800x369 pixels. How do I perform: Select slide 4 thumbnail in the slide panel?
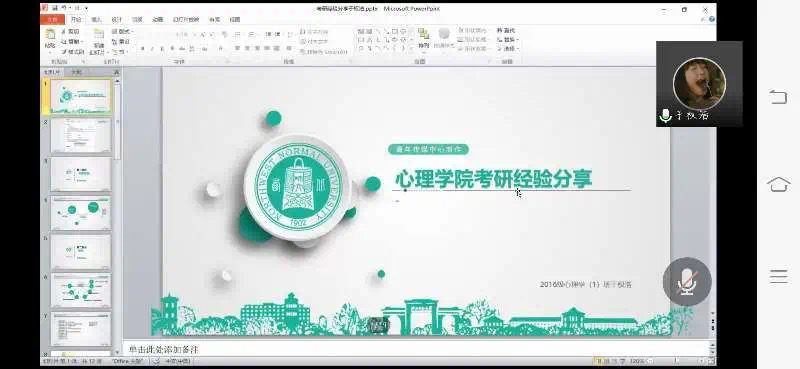coord(81,213)
